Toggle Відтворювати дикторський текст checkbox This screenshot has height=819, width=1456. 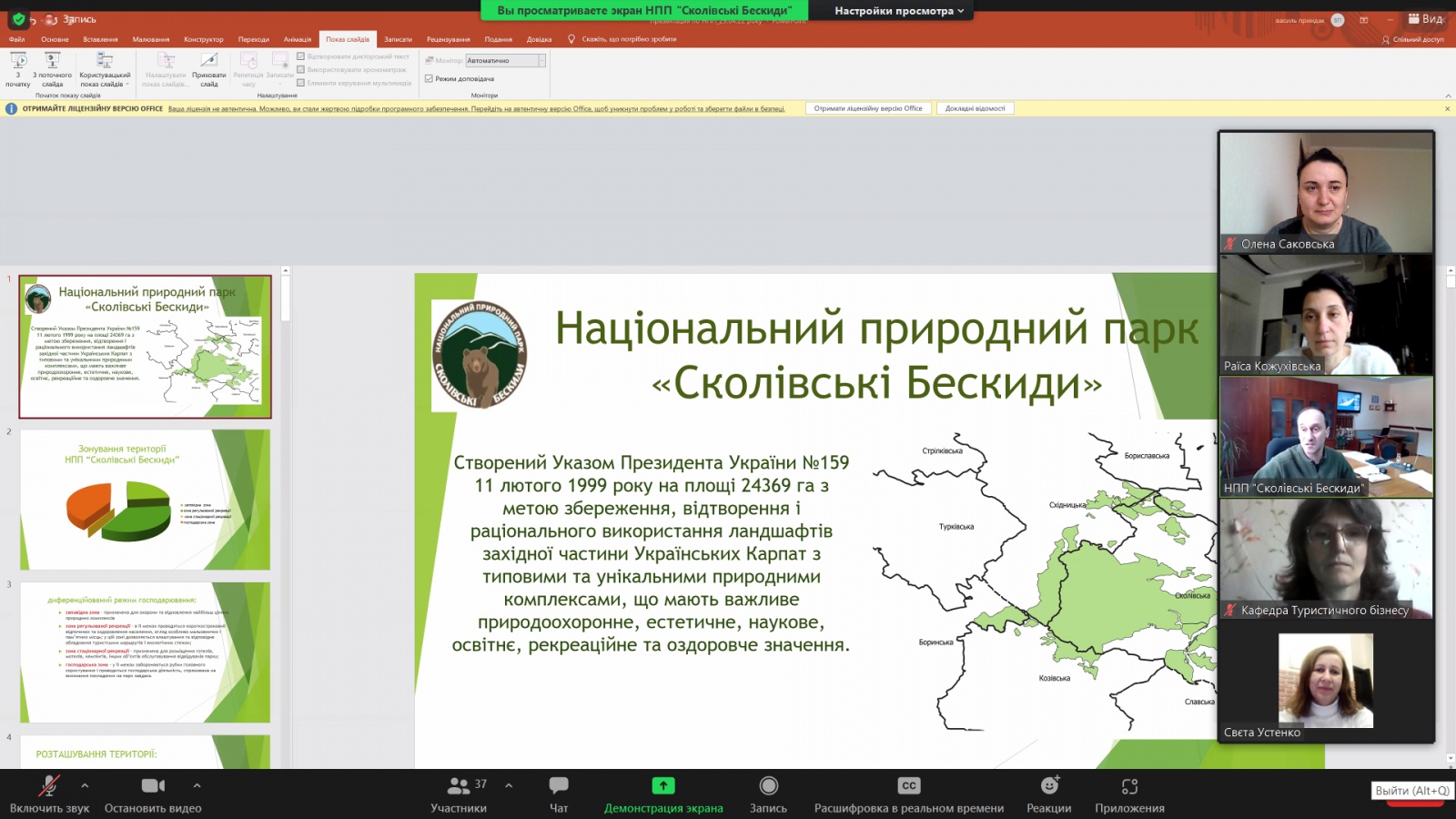301,56
